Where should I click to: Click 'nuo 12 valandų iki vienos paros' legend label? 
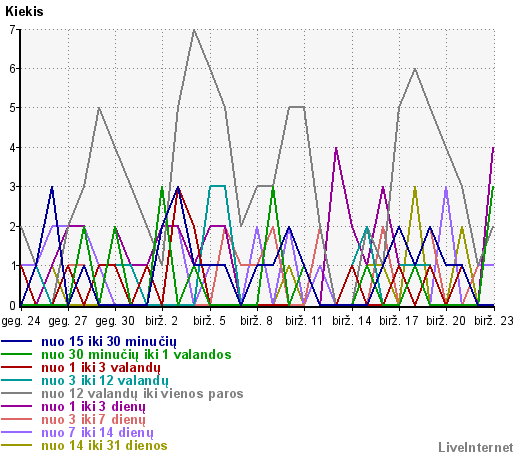click(142, 393)
